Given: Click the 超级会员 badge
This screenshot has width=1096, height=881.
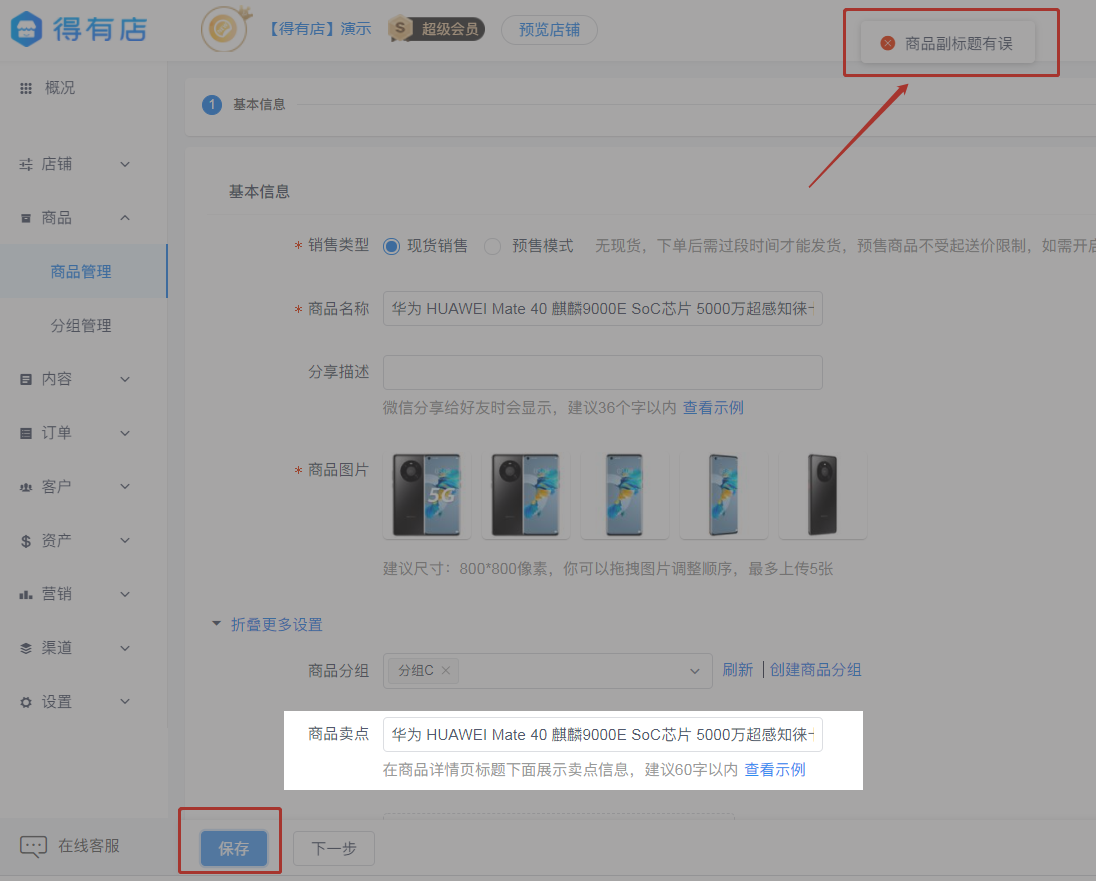Looking at the screenshot, I should pyautogui.click(x=436, y=29).
